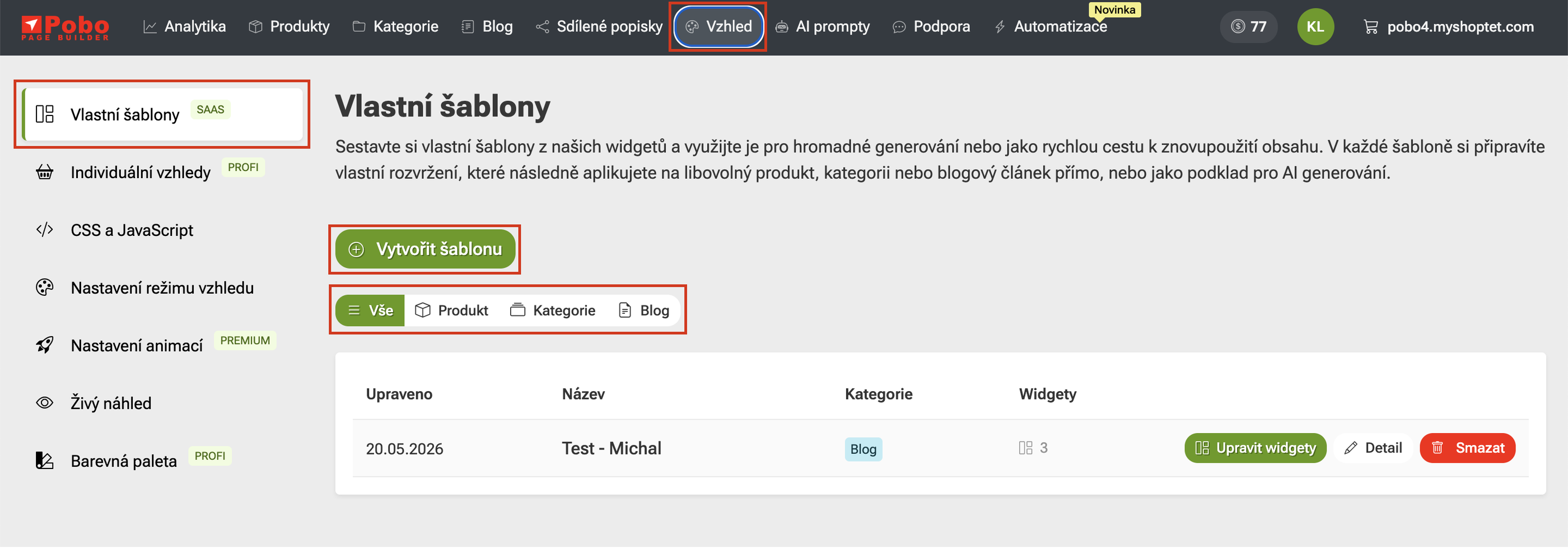Click the color swatch icon for Barevná paleta
Screen dimensions: 1568x548
[44, 461]
